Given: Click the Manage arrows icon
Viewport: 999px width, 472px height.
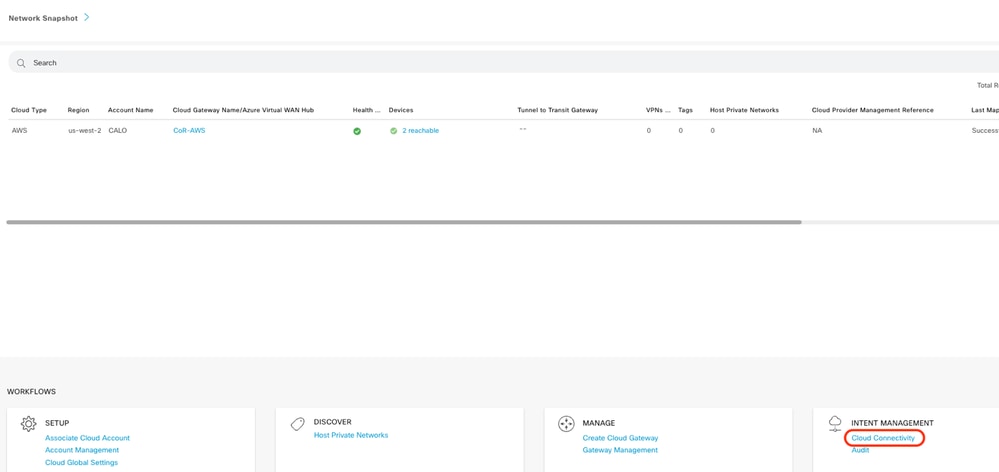Looking at the screenshot, I should 566,424.
